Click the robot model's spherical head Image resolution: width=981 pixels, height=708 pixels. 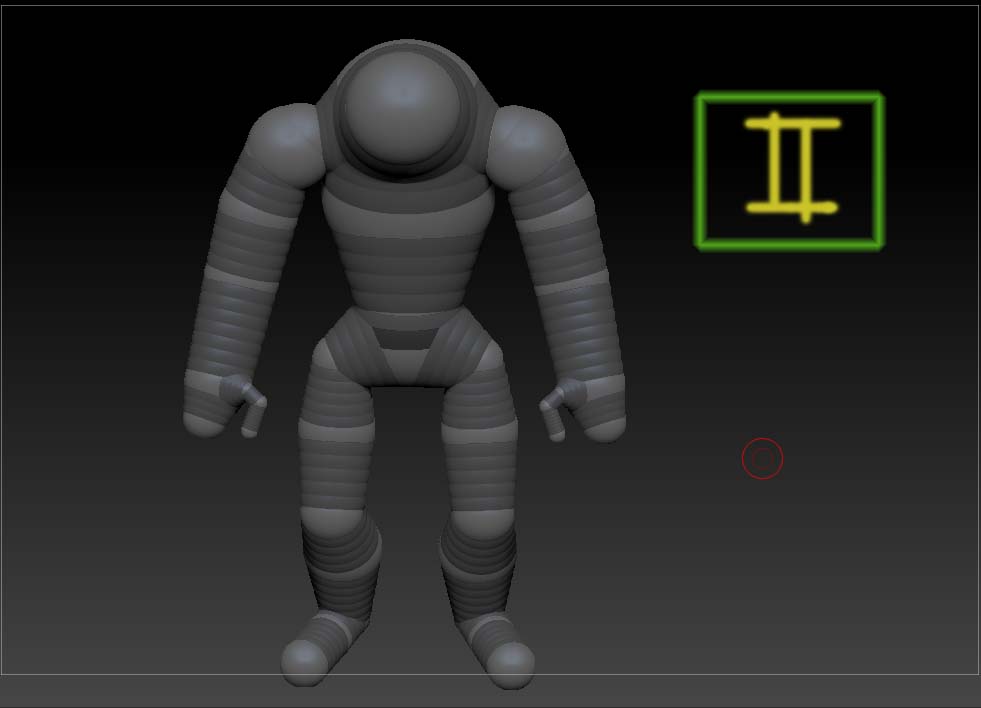[x=403, y=108]
